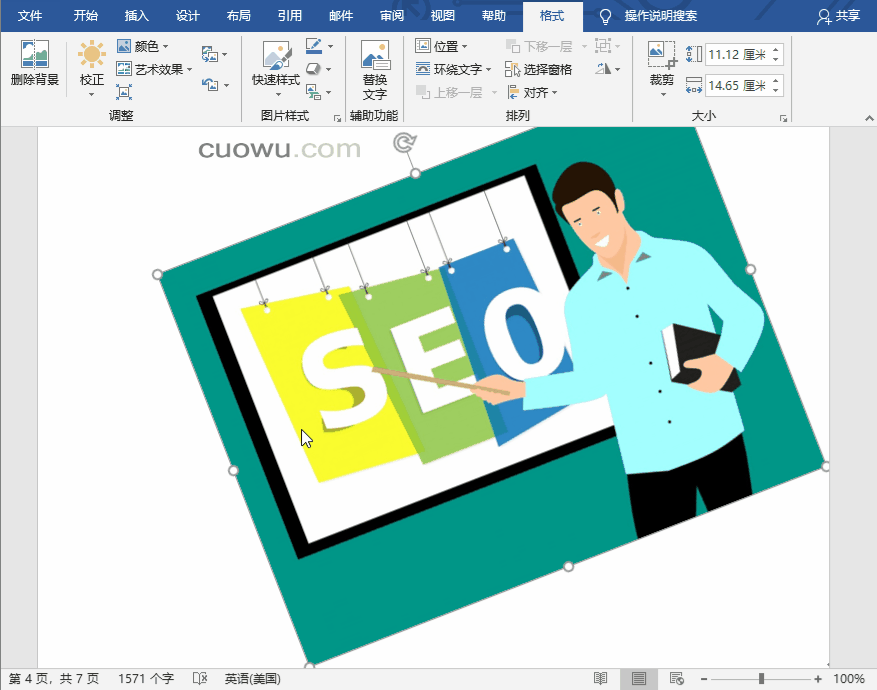The width and height of the screenshot is (877, 690).
Task: Open the Color (颜色) options
Action: (x=143, y=46)
